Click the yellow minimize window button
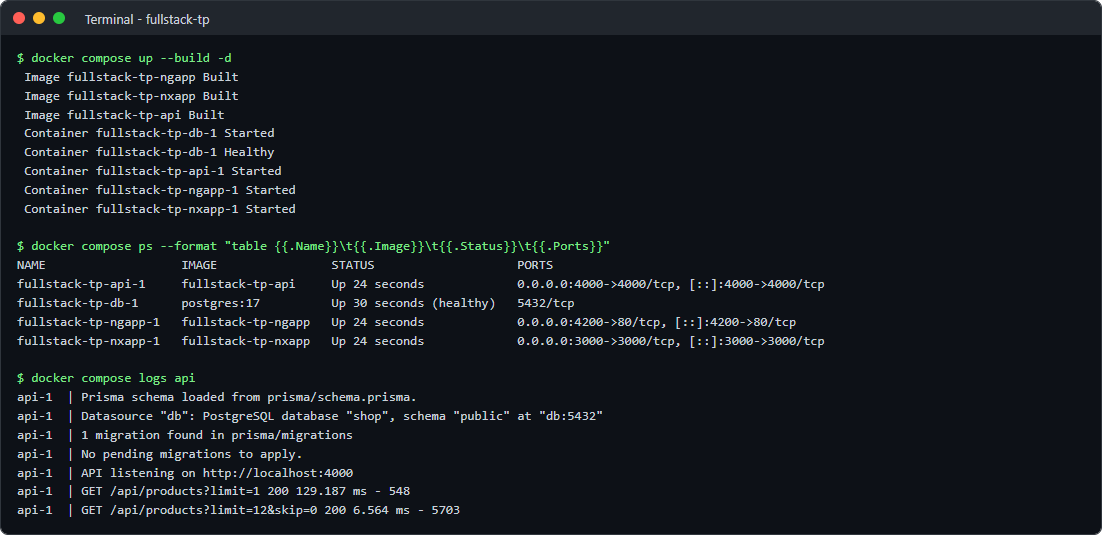Image resolution: width=1102 pixels, height=535 pixels. [x=39, y=18]
